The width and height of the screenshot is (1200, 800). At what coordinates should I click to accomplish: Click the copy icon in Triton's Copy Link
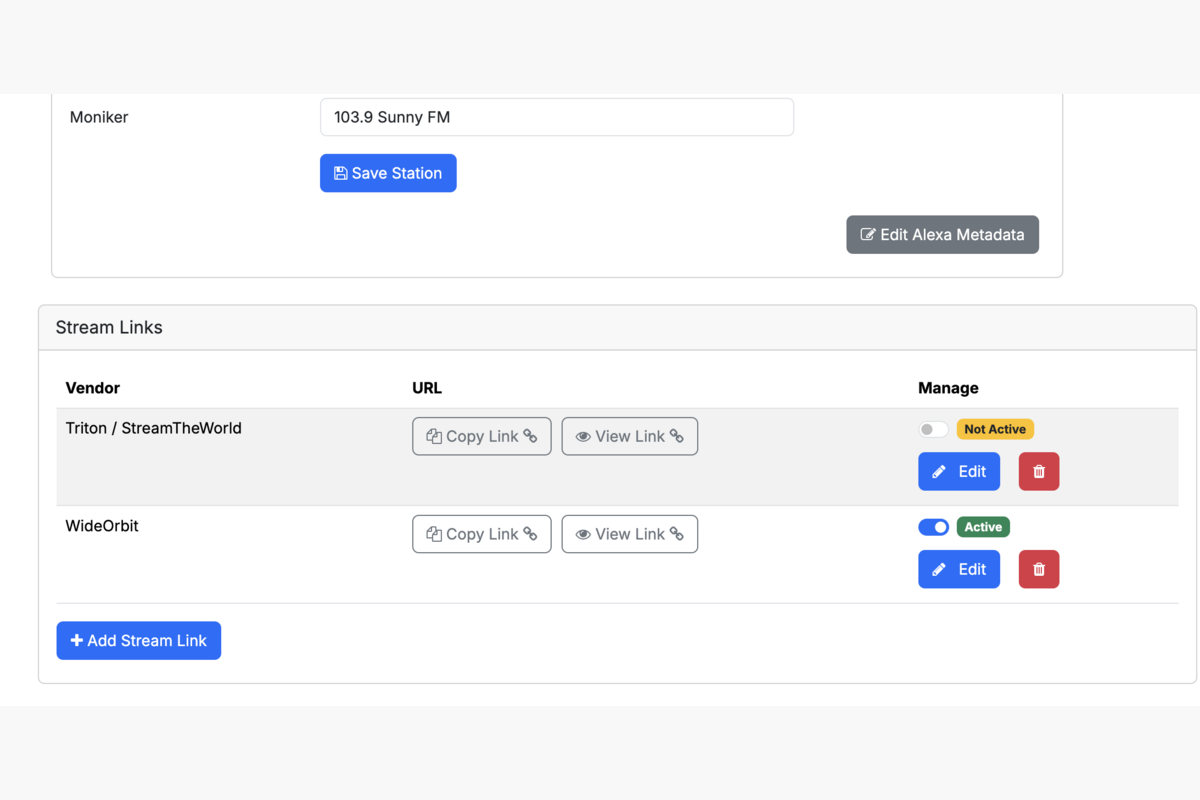[x=434, y=436]
